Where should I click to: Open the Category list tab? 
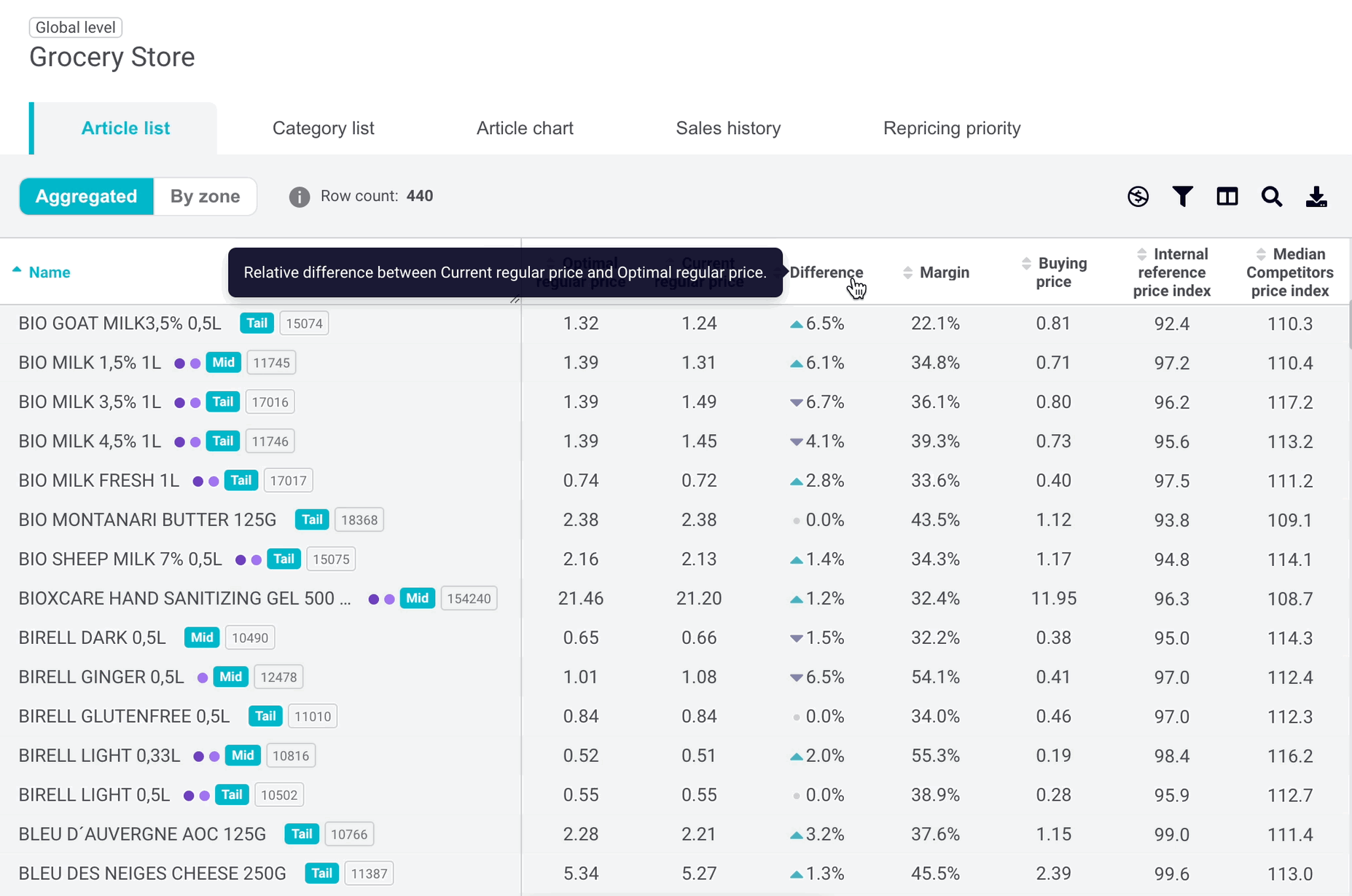tap(324, 128)
